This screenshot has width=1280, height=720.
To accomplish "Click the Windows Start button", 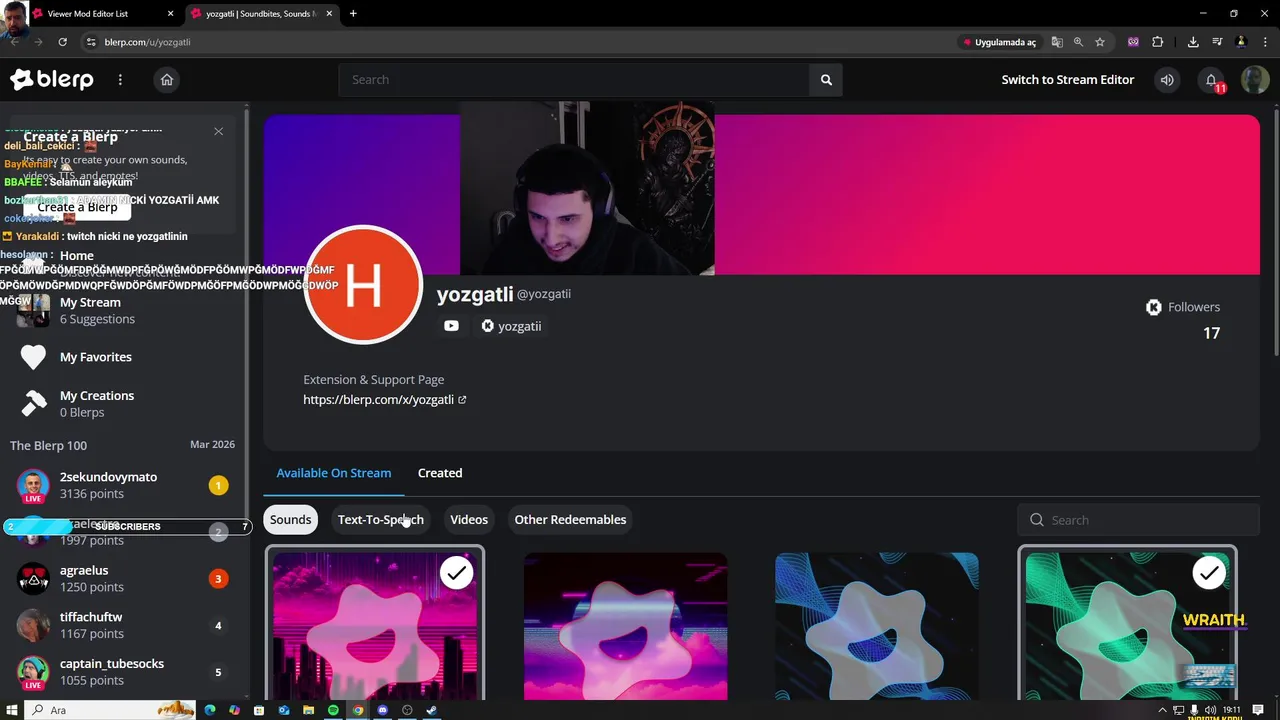I will point(11,710).
